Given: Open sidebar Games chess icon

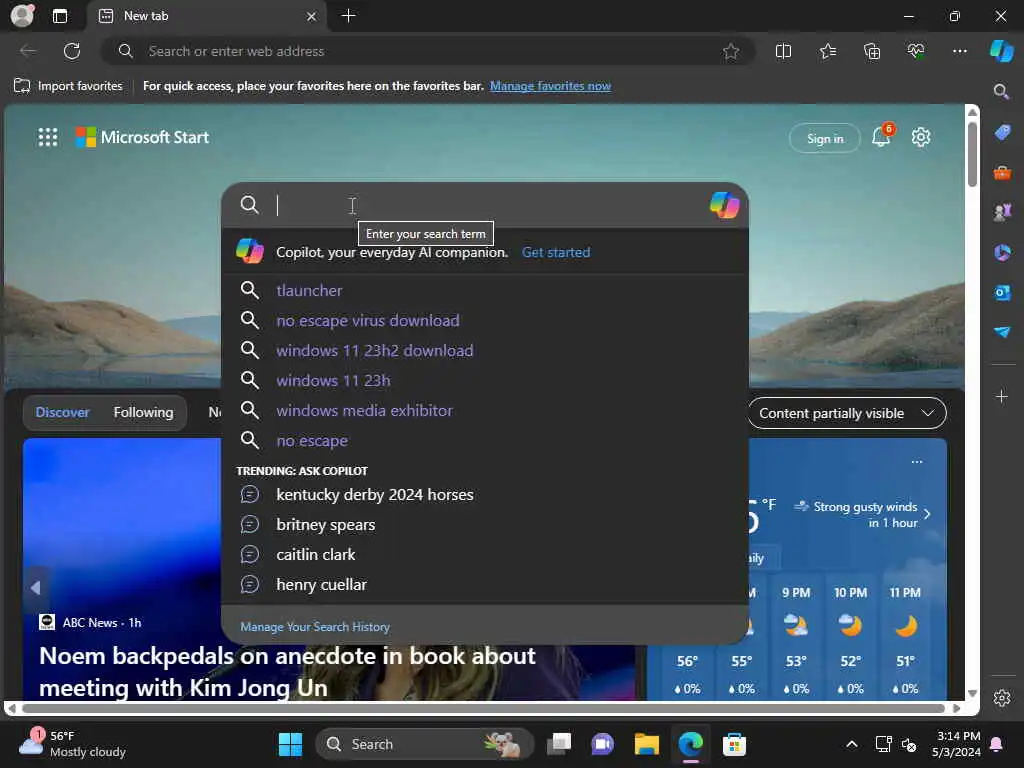Looking at the screenshot, I should [x=1002, y=212].
